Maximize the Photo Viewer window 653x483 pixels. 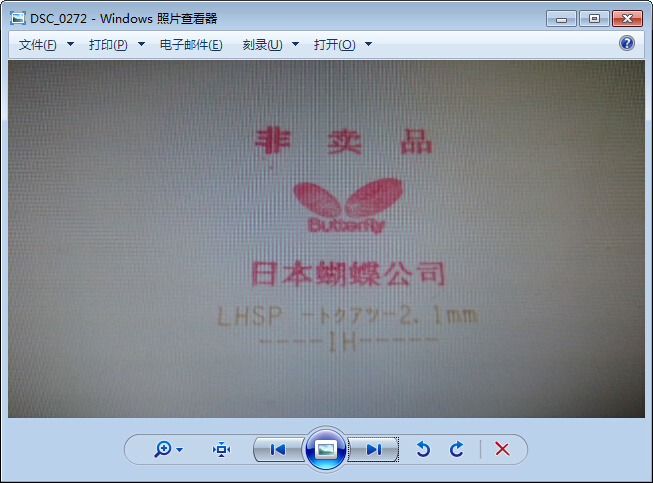[593, 18]
